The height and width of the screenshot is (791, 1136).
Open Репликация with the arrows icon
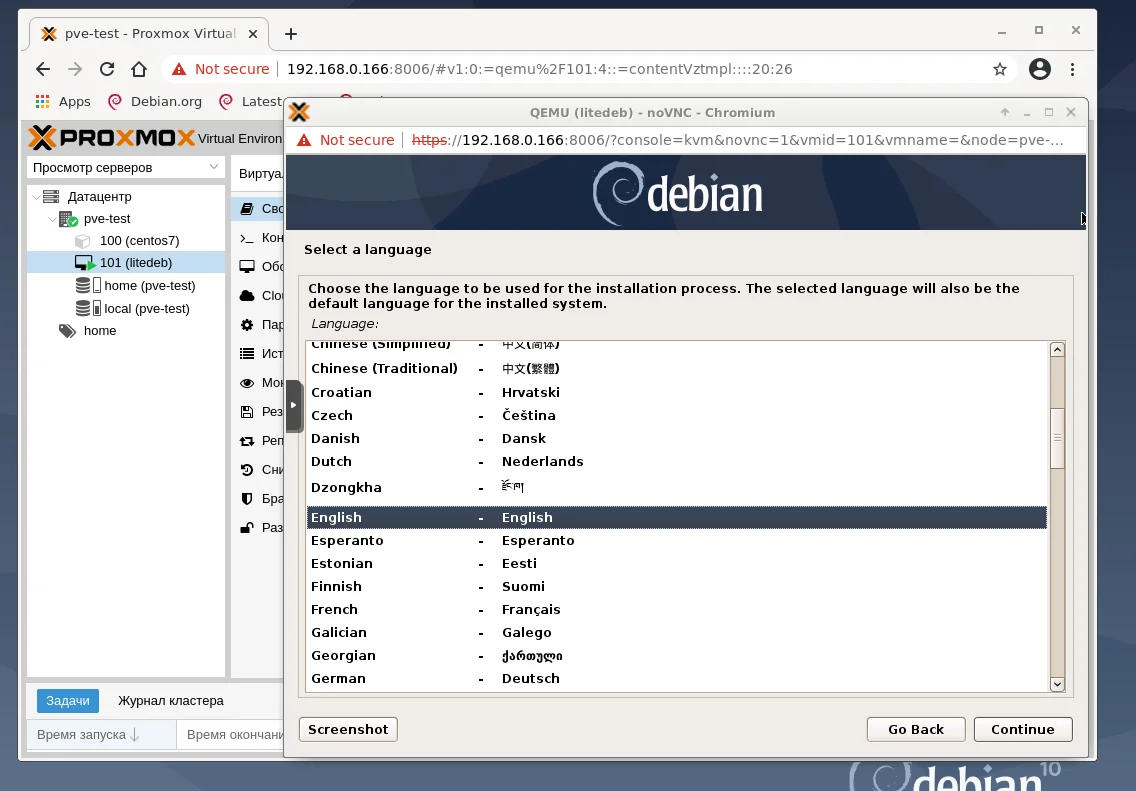(x=247, y=440)
